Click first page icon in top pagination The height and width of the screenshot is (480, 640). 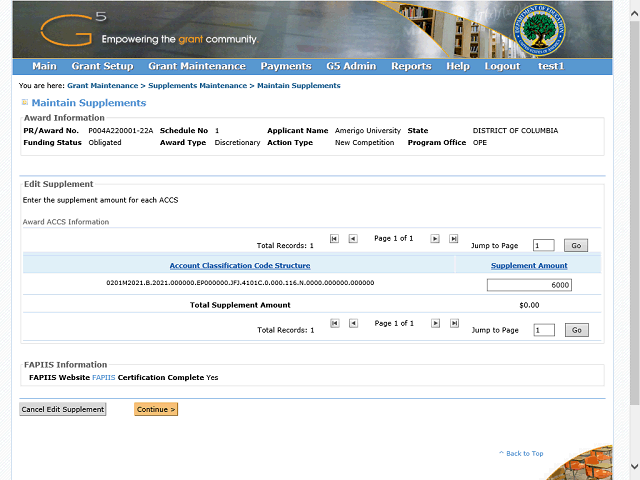pyautogui.click(x=334, y=239)
